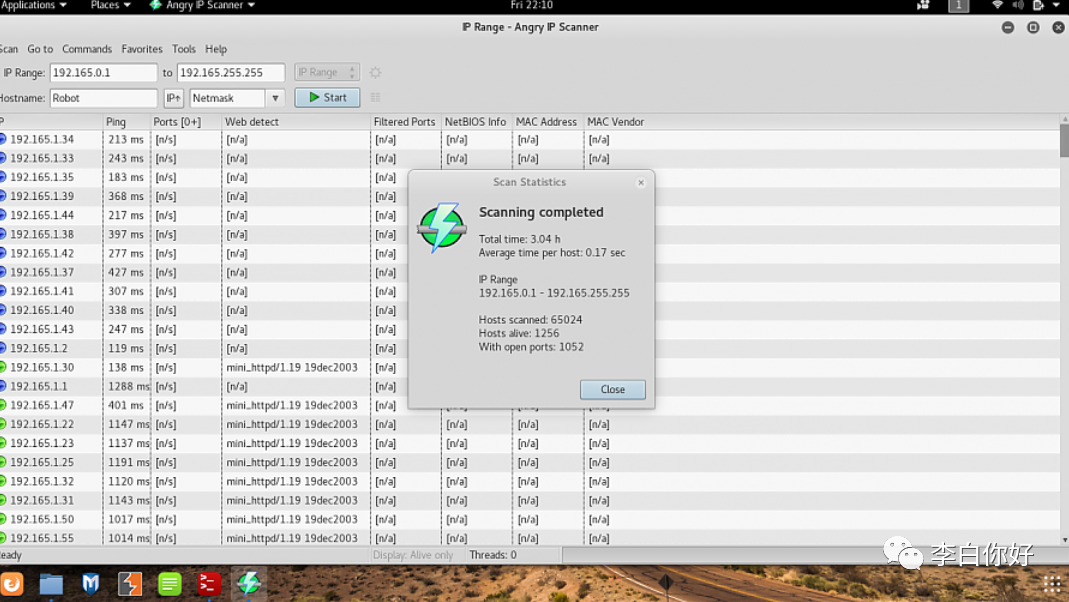Image resolution: width=1069 pixels, height=602 pixels.
Task: Open the red terminal icon in dock
Action: 208,584
